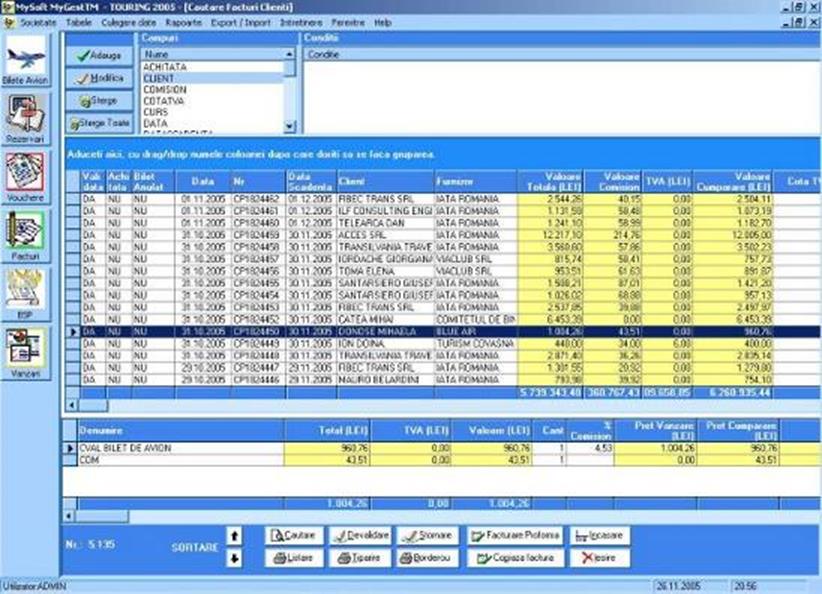Click the Valoare Totala (LEI) header
Image resolution: width=822 pixels, height=594 pixels.
(x=550, y=181)
